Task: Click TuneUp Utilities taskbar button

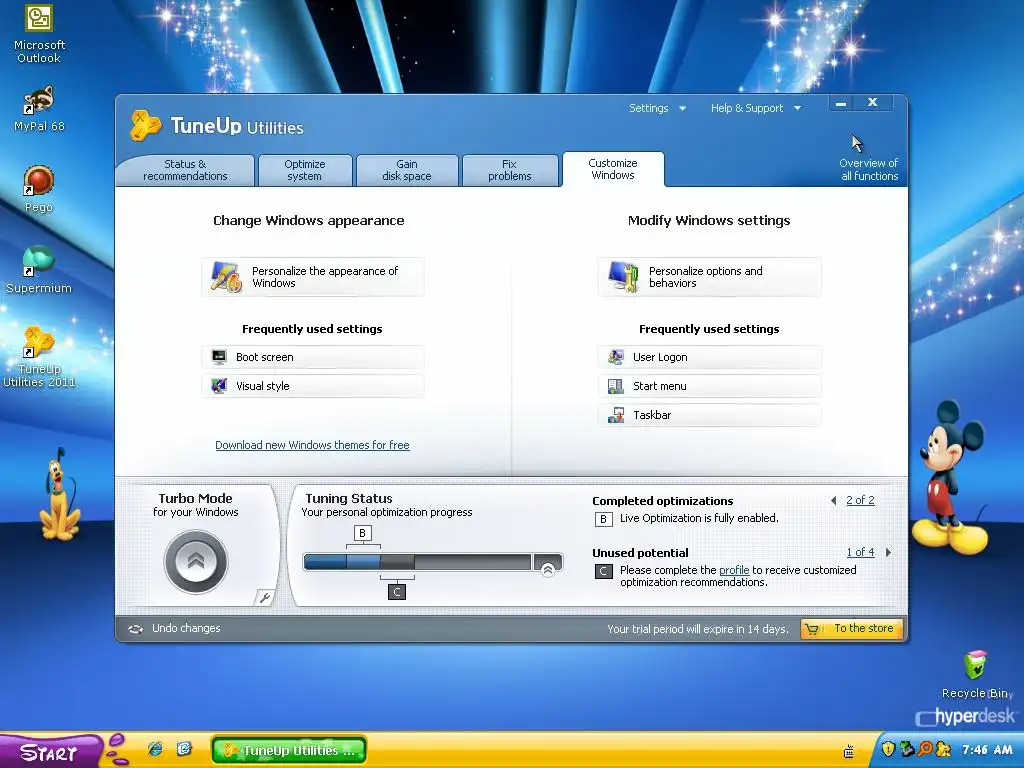Action: [289, 750]
